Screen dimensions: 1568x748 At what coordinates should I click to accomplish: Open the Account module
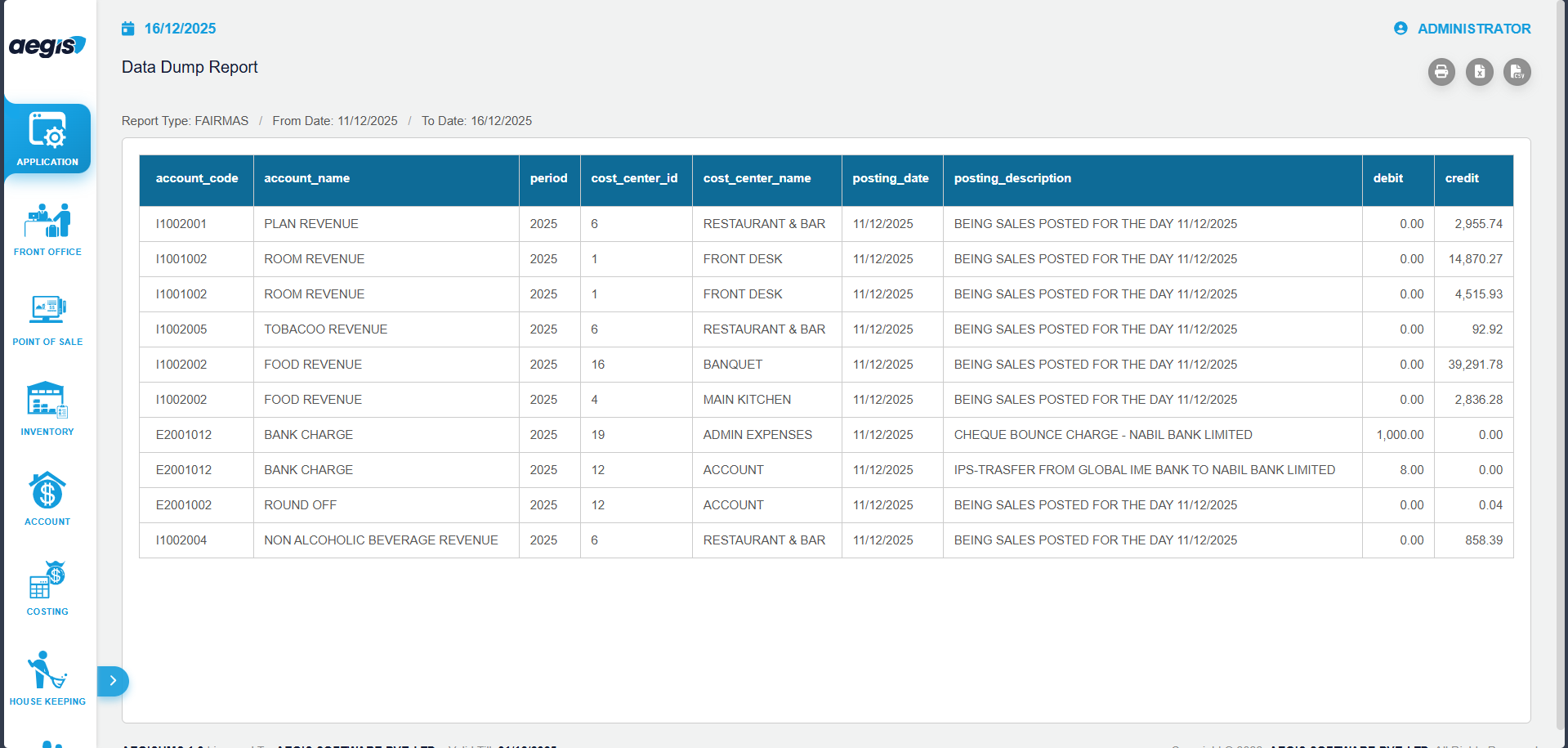(47, 499)
